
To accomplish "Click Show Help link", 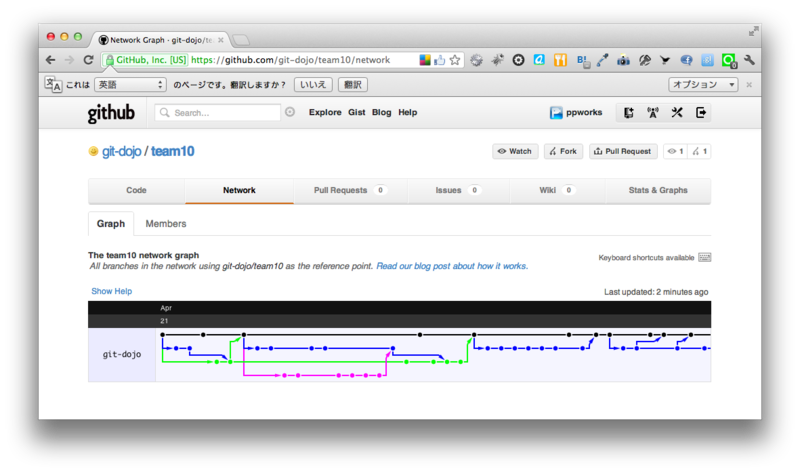I will (x=112, y=291).
